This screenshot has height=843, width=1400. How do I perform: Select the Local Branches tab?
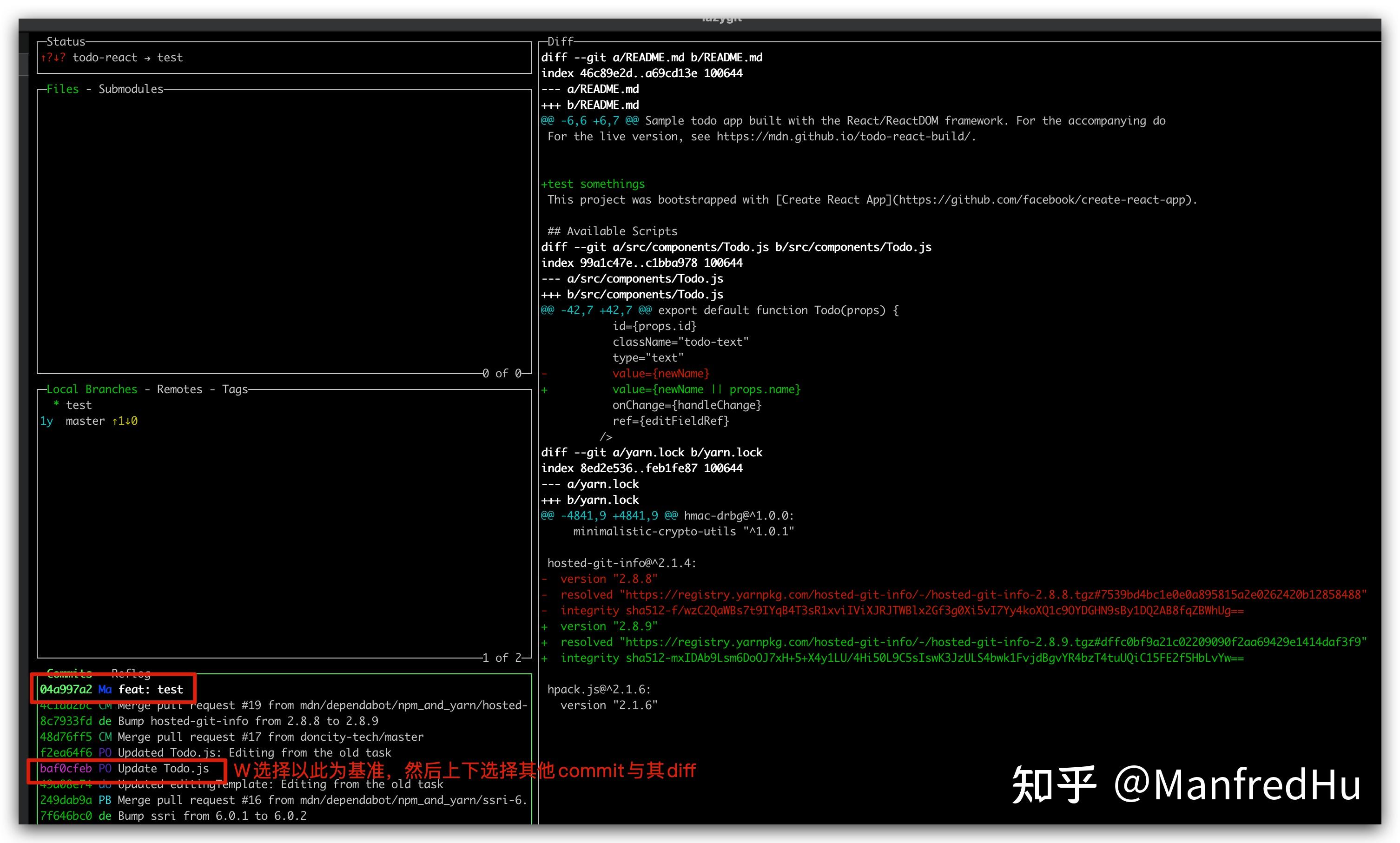pyautogui.click(x=92, y=389)
